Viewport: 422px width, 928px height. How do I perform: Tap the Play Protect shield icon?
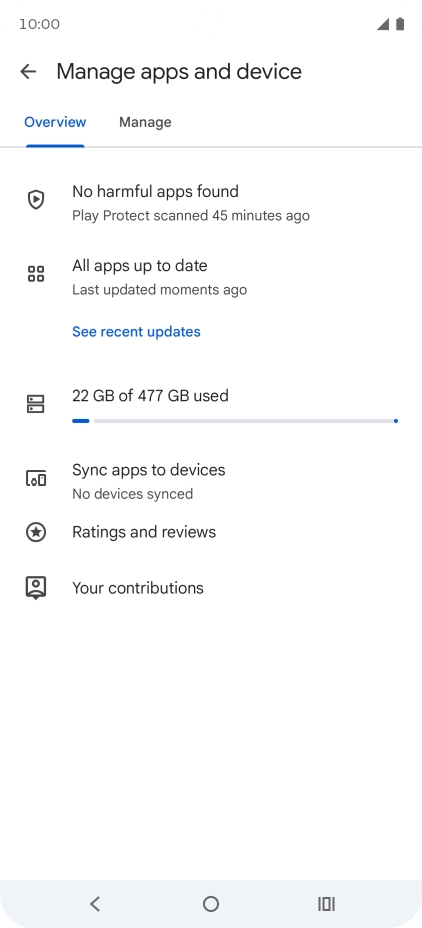click(x=36, y=199)
